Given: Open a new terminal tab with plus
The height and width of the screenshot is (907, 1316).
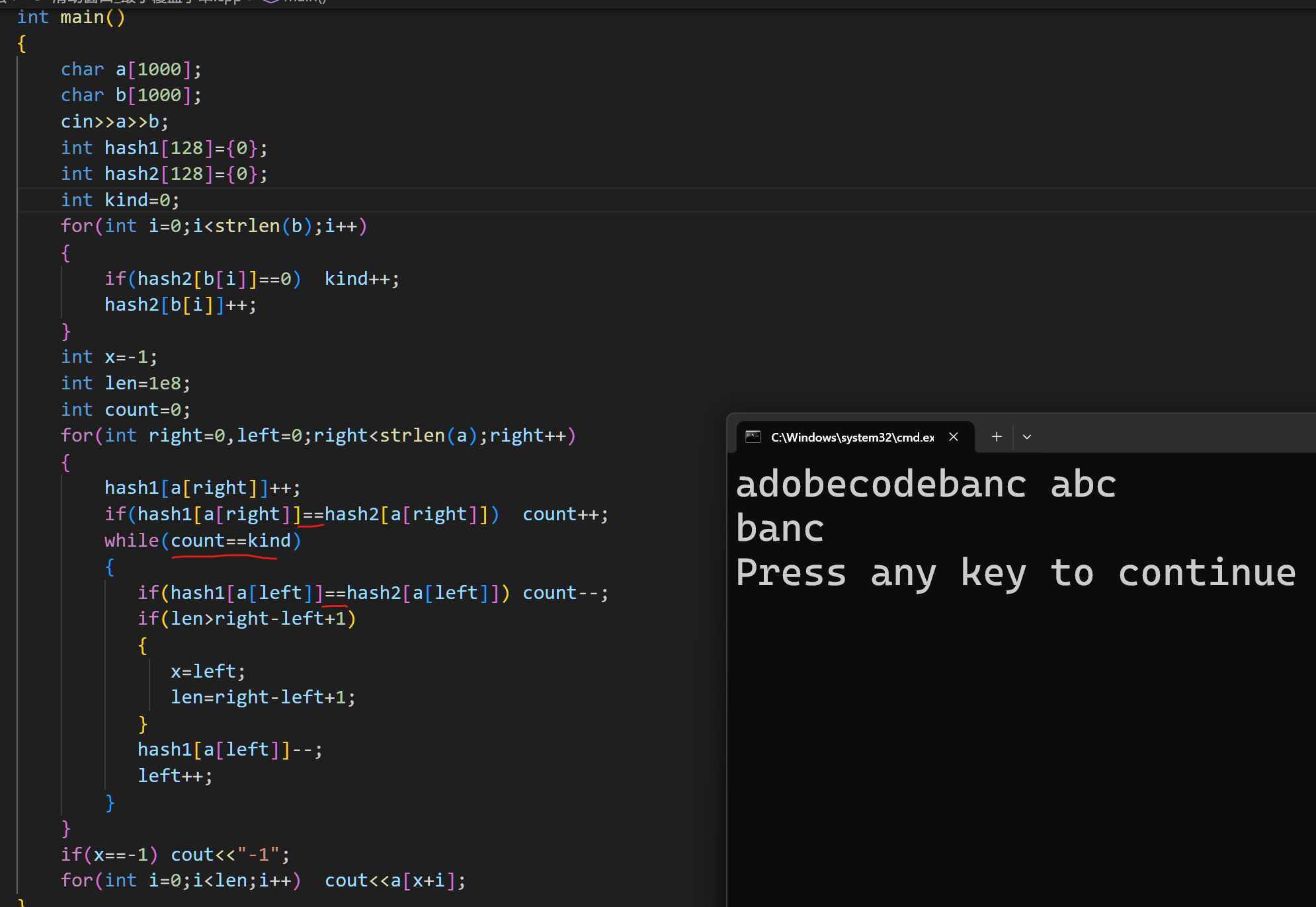Looking at the screenshot, I should coord(997,437).
